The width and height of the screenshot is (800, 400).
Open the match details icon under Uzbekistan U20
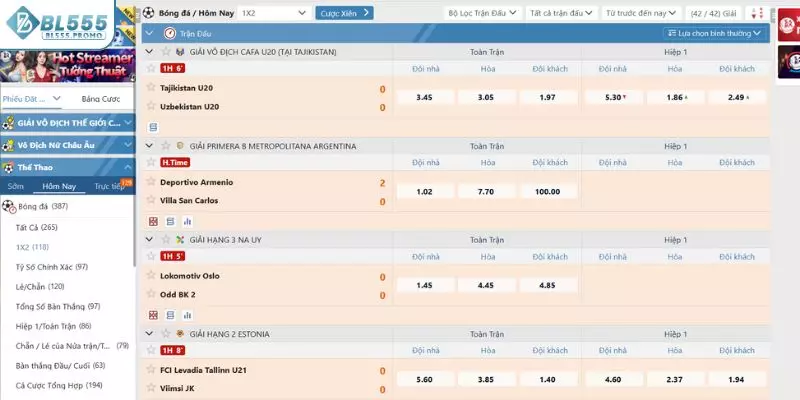[153, 127]
